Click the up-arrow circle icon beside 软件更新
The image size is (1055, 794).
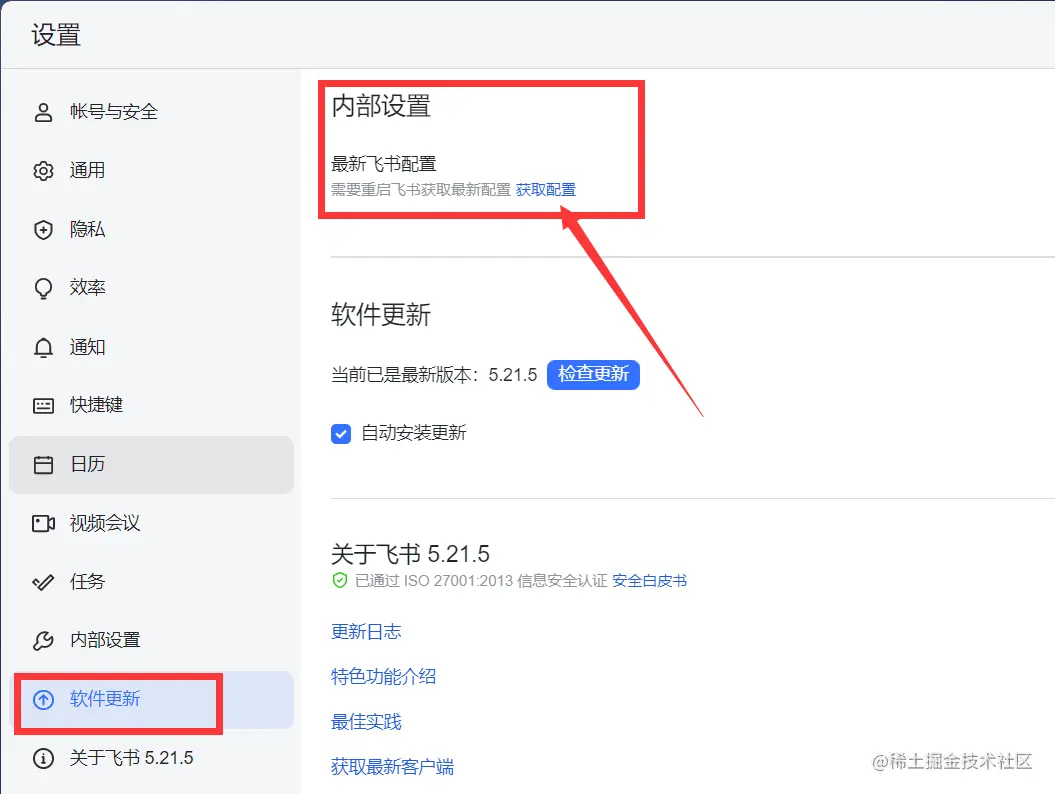pos(43,700)
